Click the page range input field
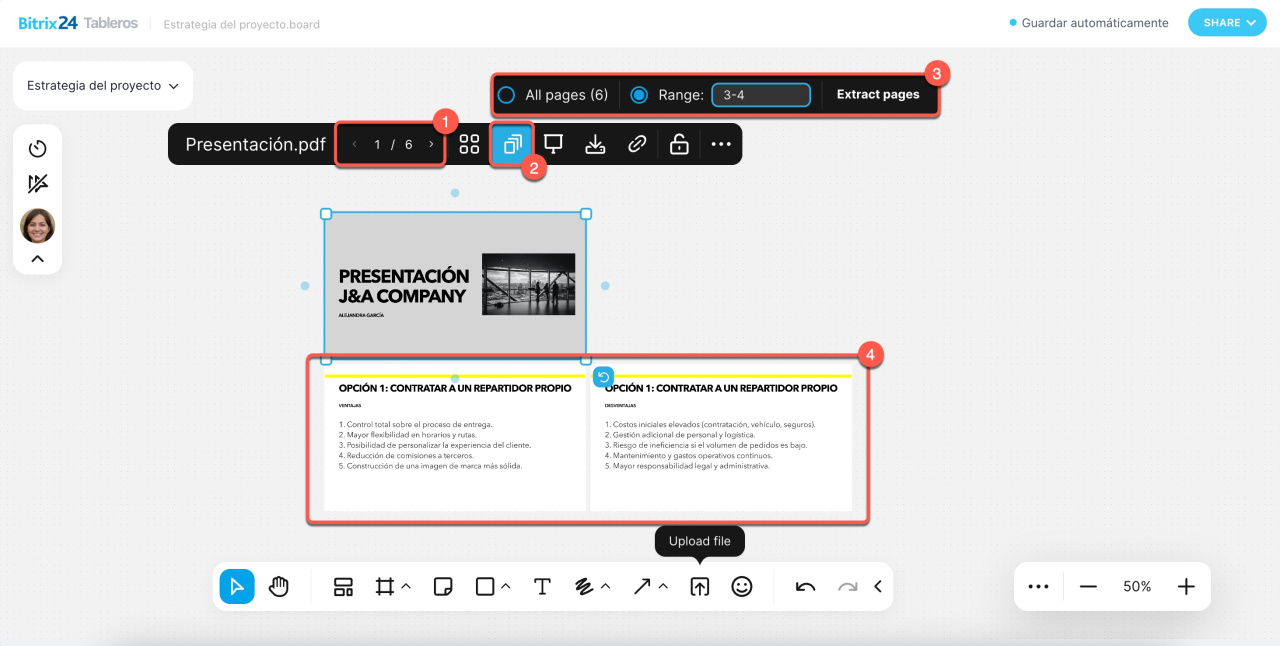The height and width of the screenshot is (646, 1280). coord(760,95)
